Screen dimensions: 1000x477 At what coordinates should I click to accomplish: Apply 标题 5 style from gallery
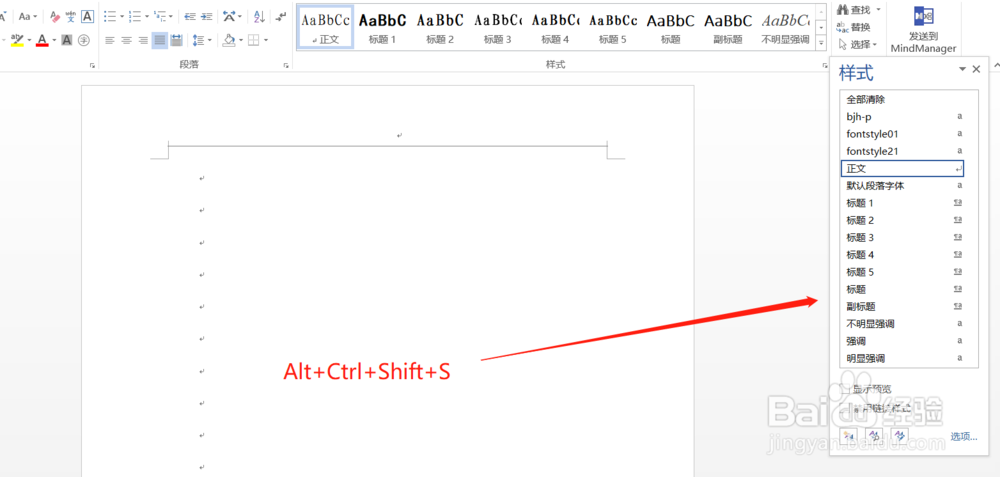coord(612,27)
